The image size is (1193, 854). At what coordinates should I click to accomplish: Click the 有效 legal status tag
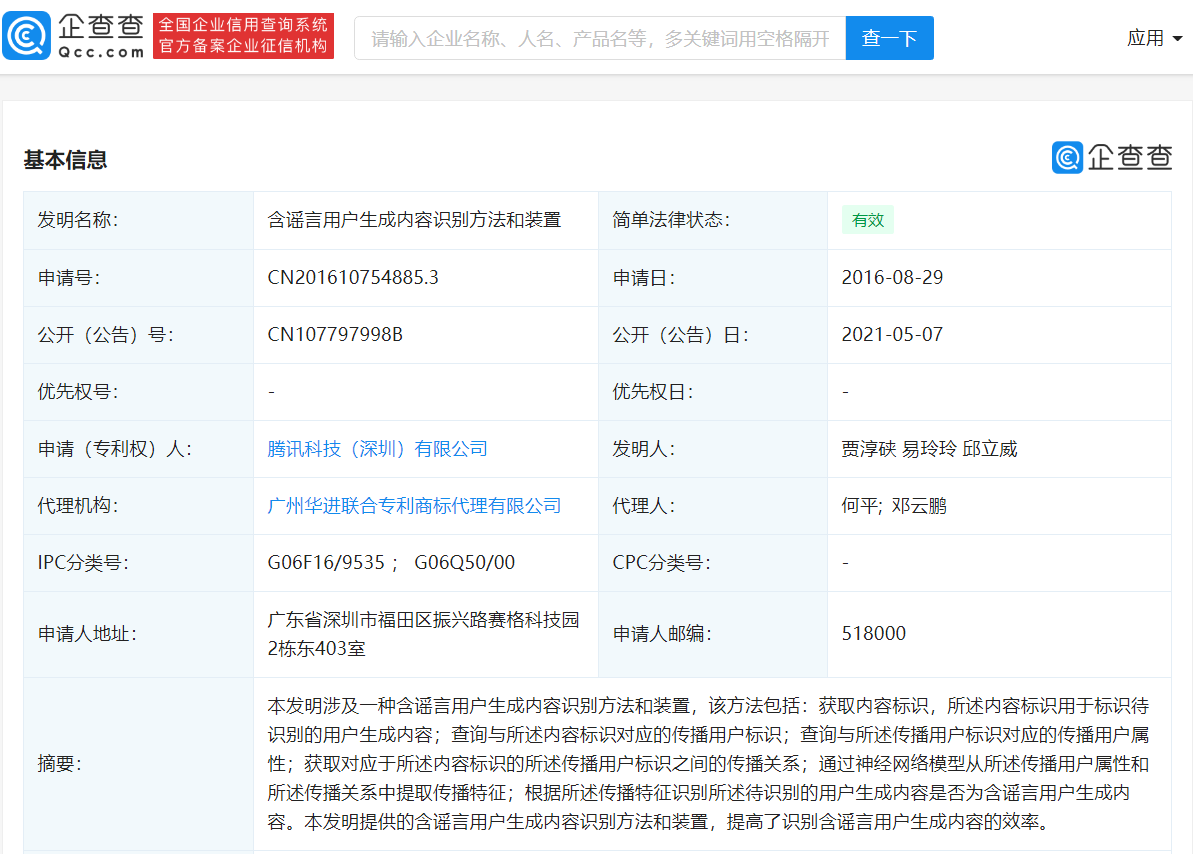click(867, 219)
